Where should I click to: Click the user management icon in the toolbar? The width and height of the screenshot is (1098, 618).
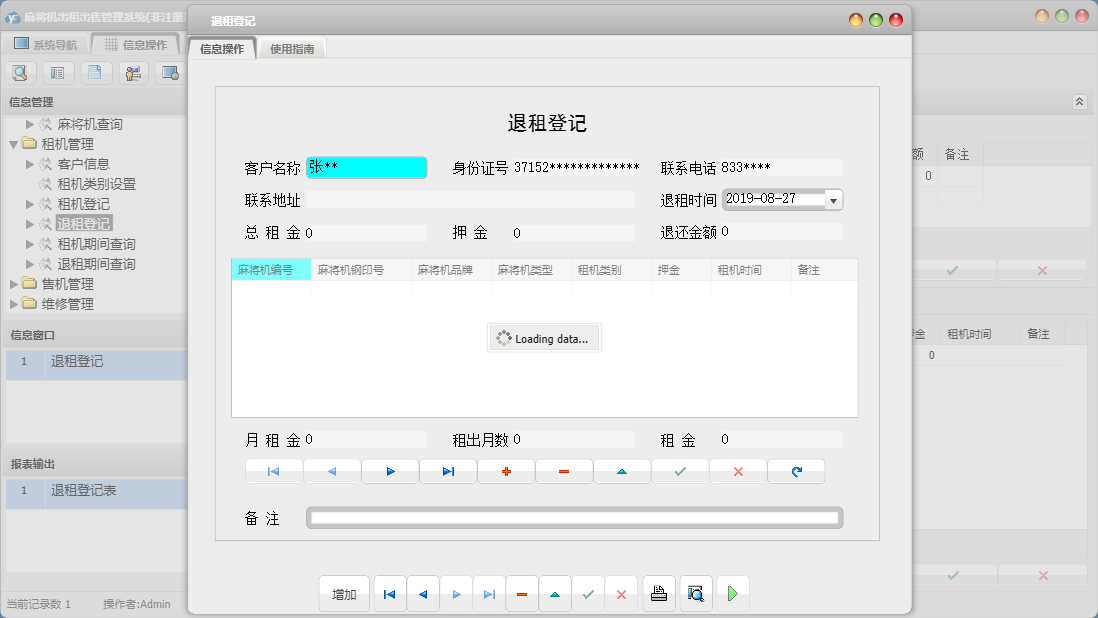[132, 72]
